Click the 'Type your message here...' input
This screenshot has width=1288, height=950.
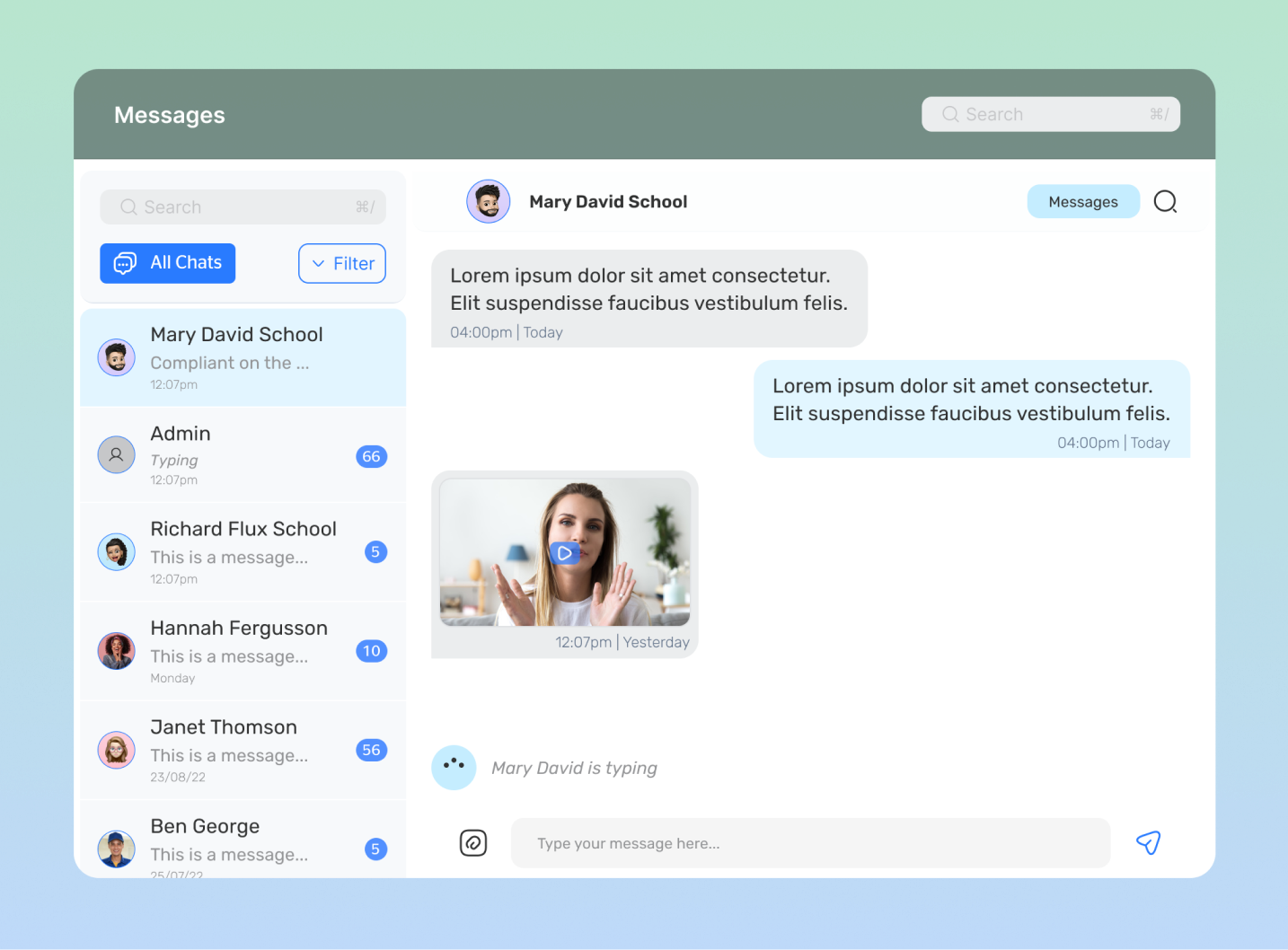pos(810,843)
